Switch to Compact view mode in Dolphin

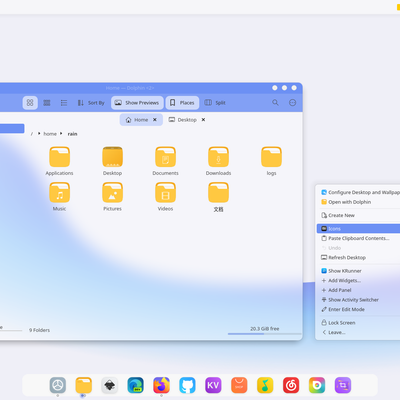tap(47, 103)
